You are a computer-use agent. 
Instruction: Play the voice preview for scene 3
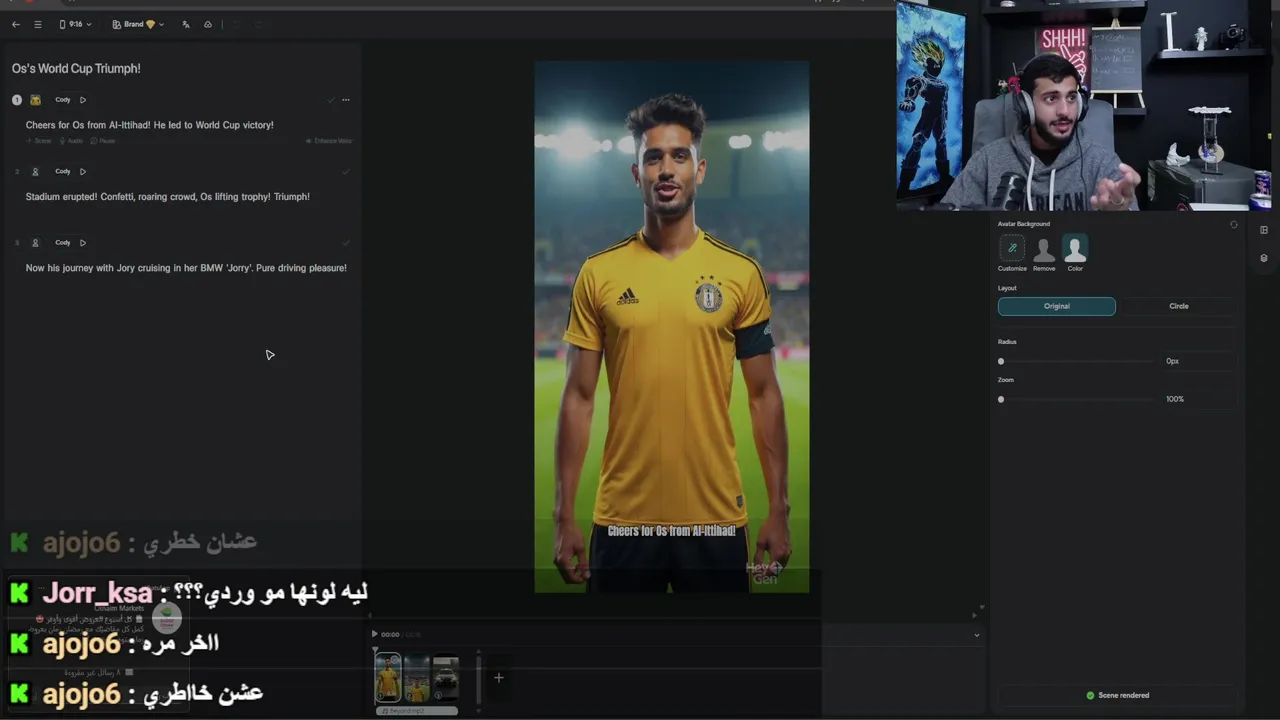tap(83, 242)
